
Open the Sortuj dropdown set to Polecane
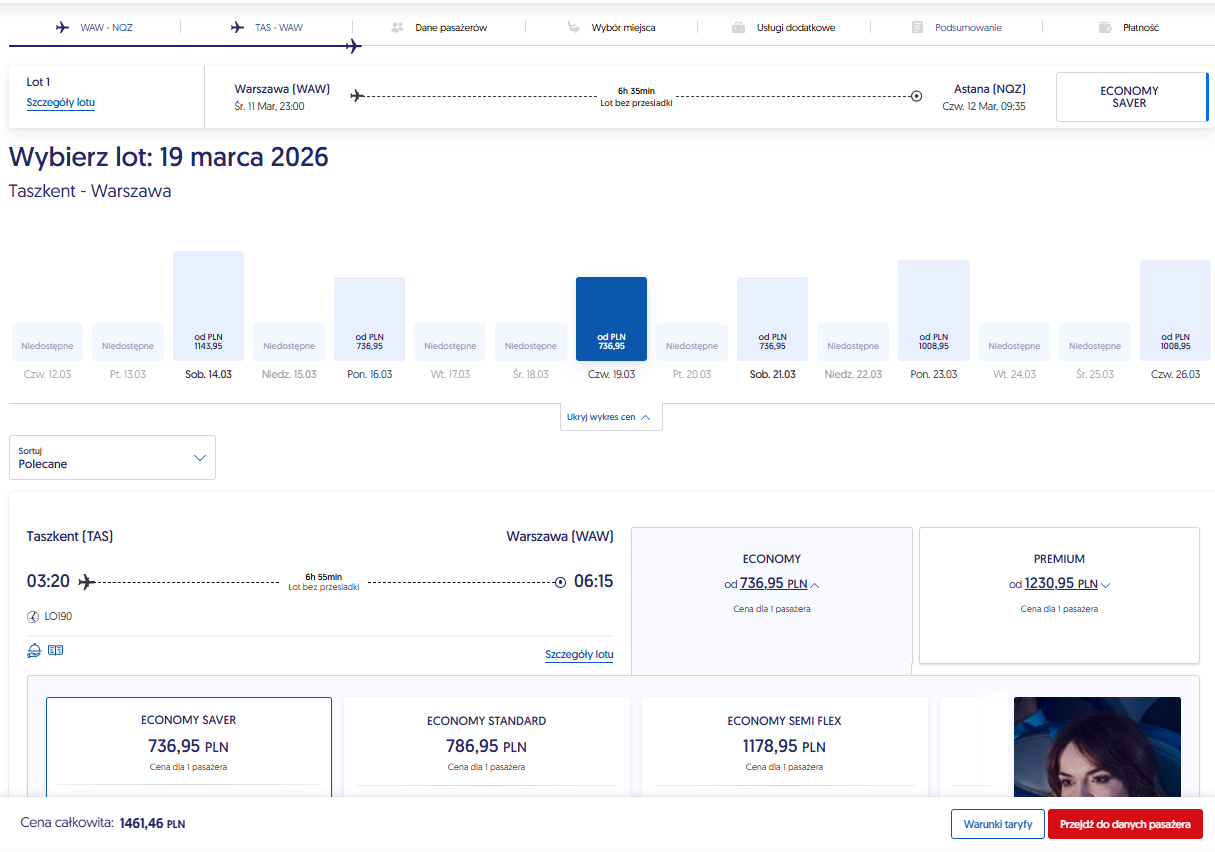[112, 457]
